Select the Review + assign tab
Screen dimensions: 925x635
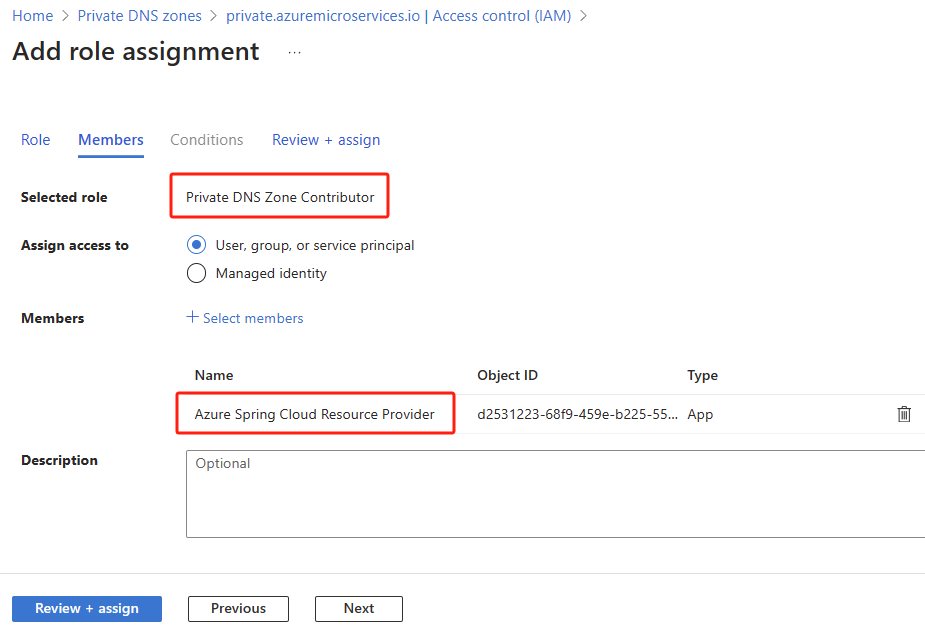(x=325, y=140)
